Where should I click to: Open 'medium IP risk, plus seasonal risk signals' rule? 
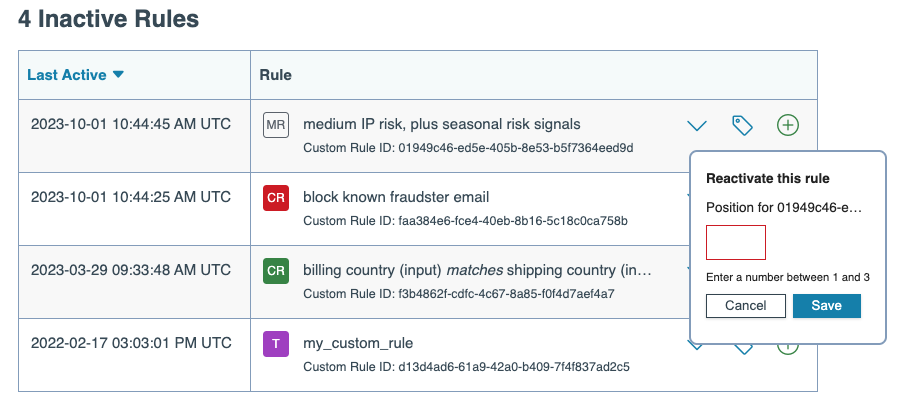pos(441,124)
